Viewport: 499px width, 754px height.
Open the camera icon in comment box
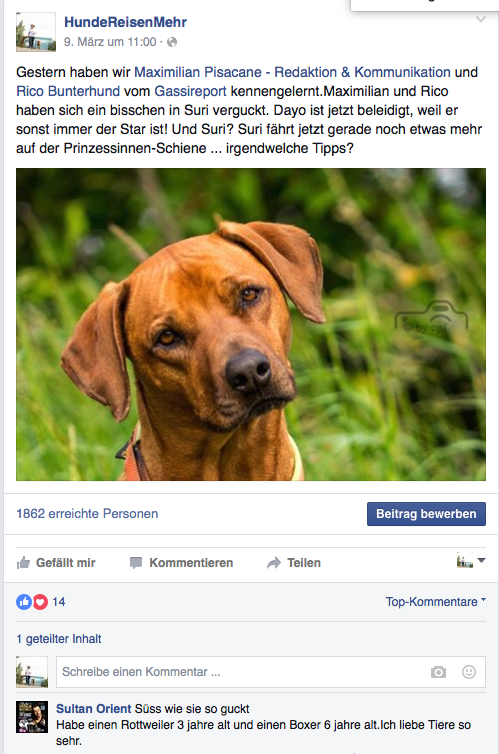pos(438,672)
